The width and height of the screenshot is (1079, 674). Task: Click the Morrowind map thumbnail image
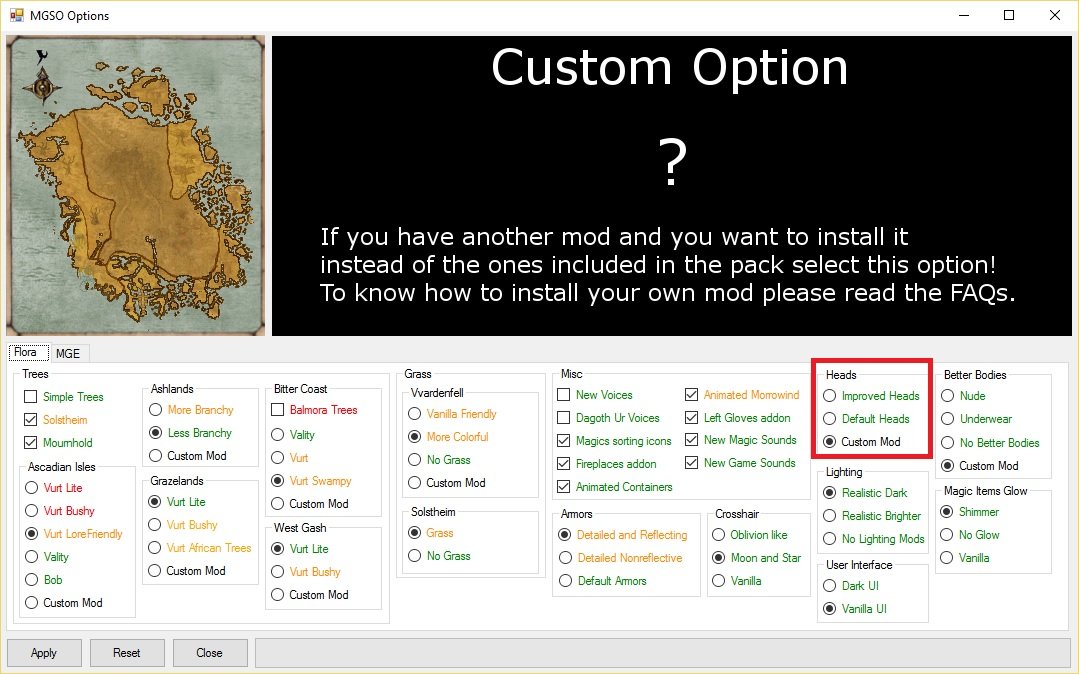(x=136, y=186)
